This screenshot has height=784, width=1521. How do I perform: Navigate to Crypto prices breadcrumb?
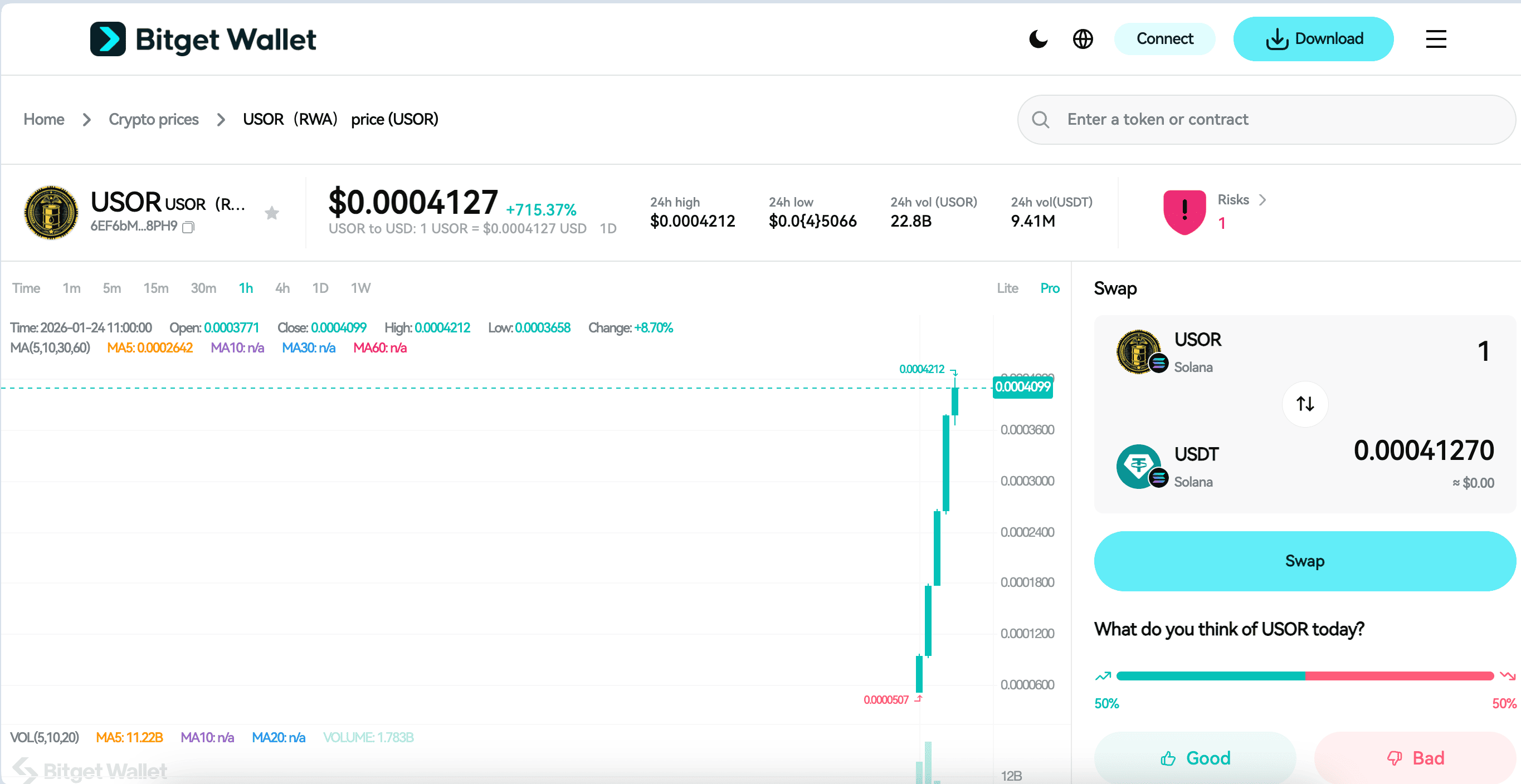pyautogui.click(x=154, y=119)
